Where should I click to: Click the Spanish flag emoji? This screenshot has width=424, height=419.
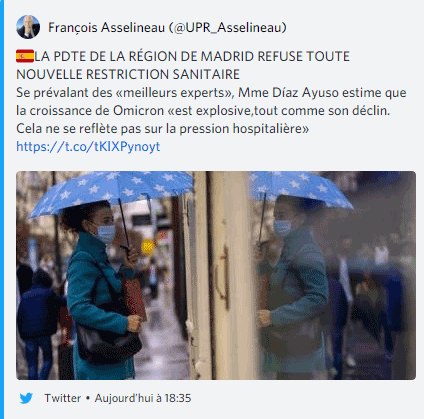25,56
